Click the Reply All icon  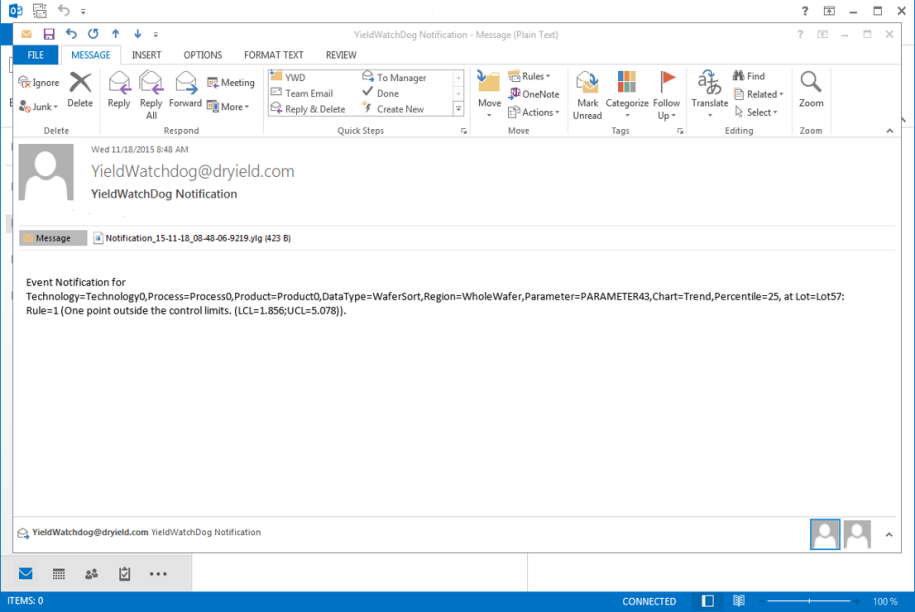(151, 94)
